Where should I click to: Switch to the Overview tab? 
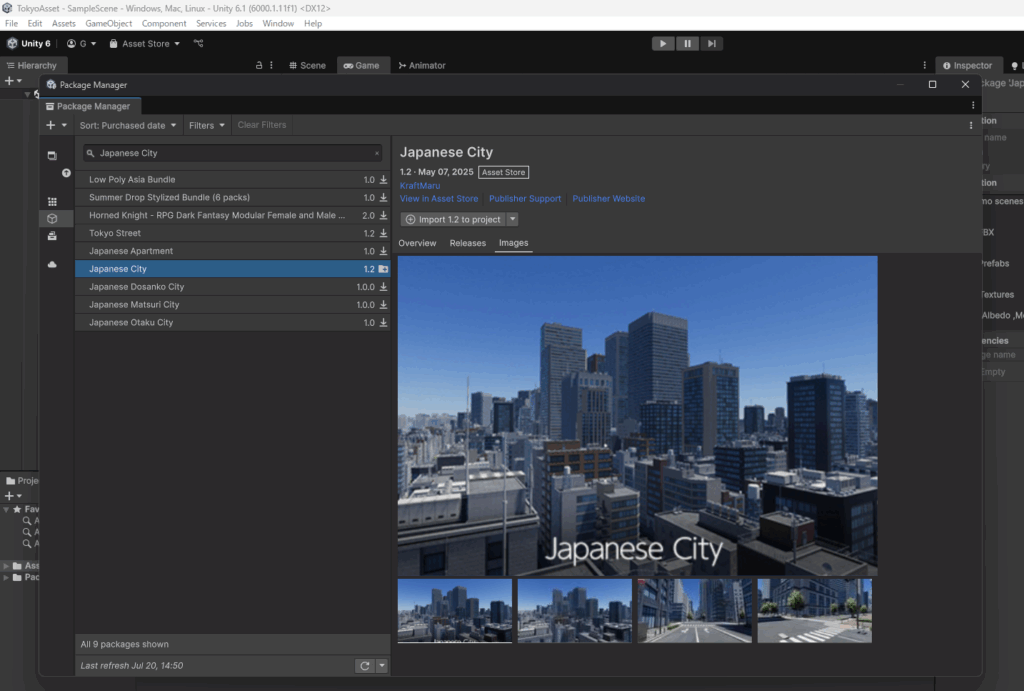[417, 243]
